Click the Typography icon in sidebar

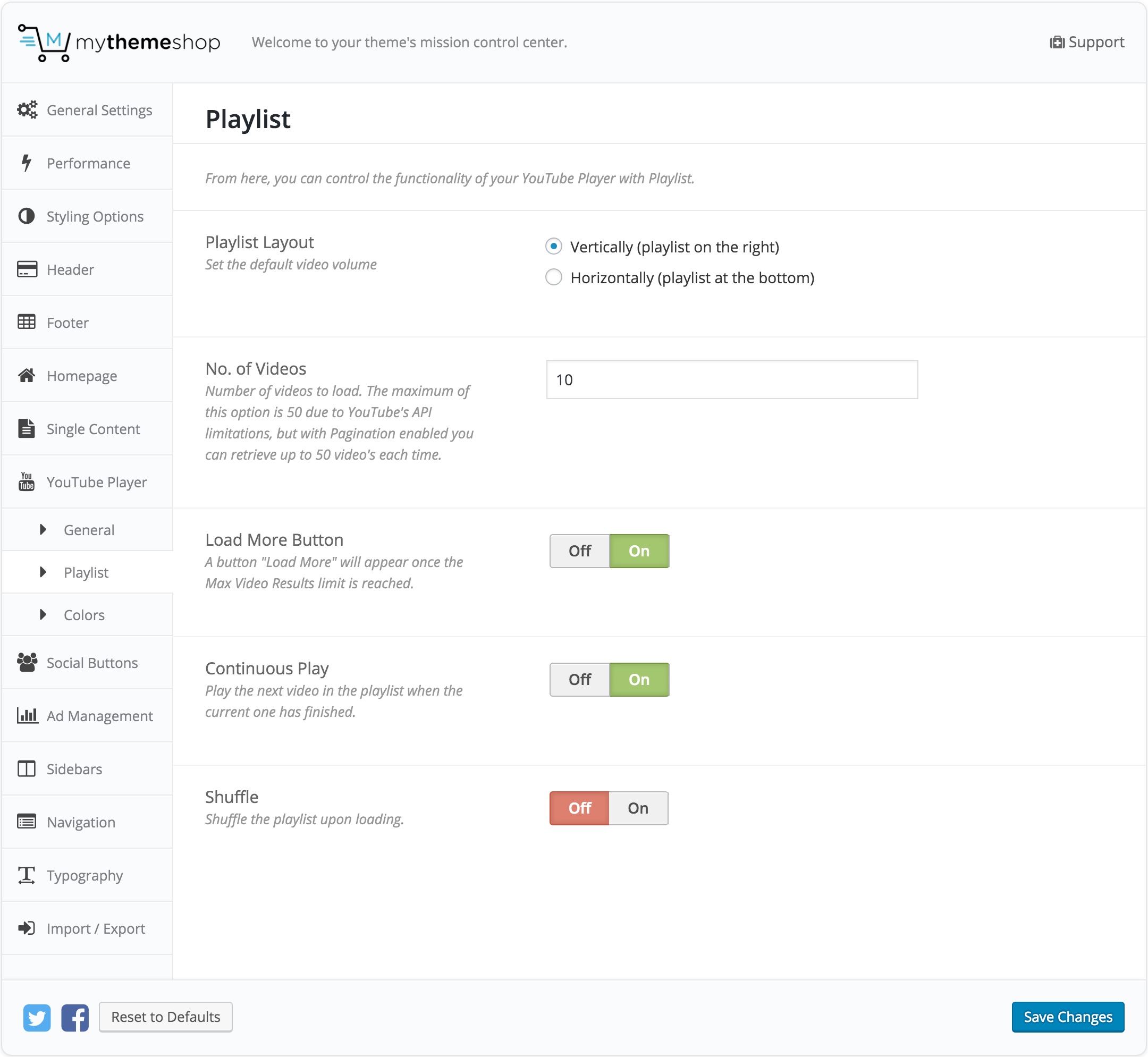pos(27,875)
